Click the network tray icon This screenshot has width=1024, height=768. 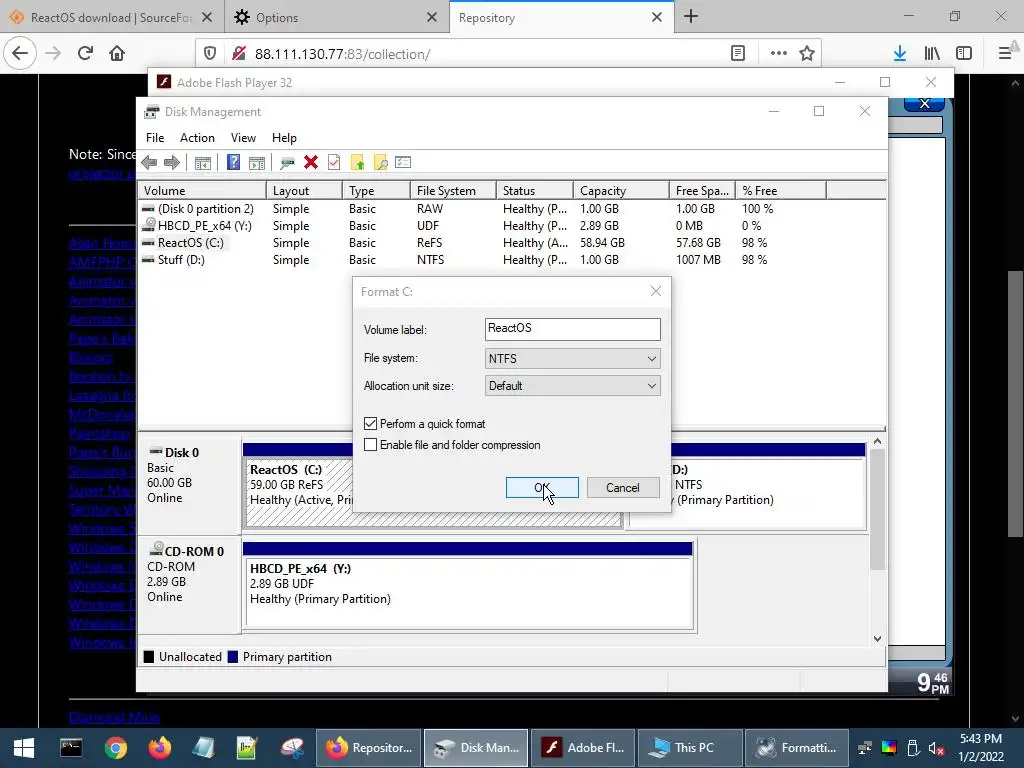pos(865,748)
